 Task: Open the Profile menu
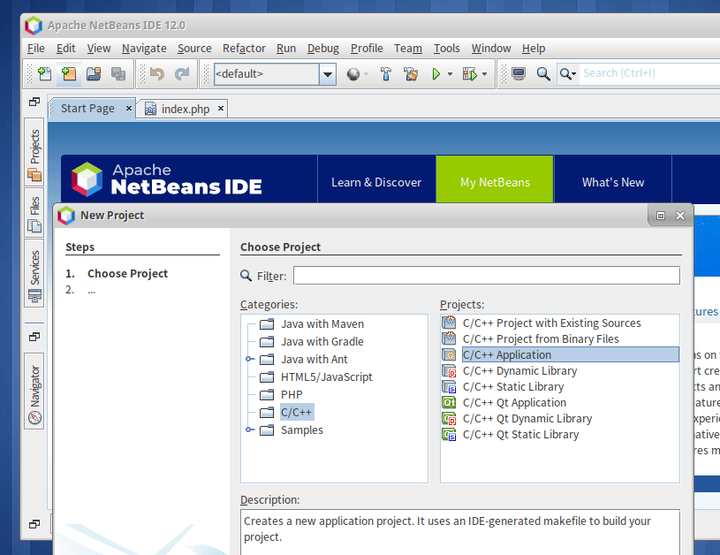pyautogui.click(x=366, y=48)
